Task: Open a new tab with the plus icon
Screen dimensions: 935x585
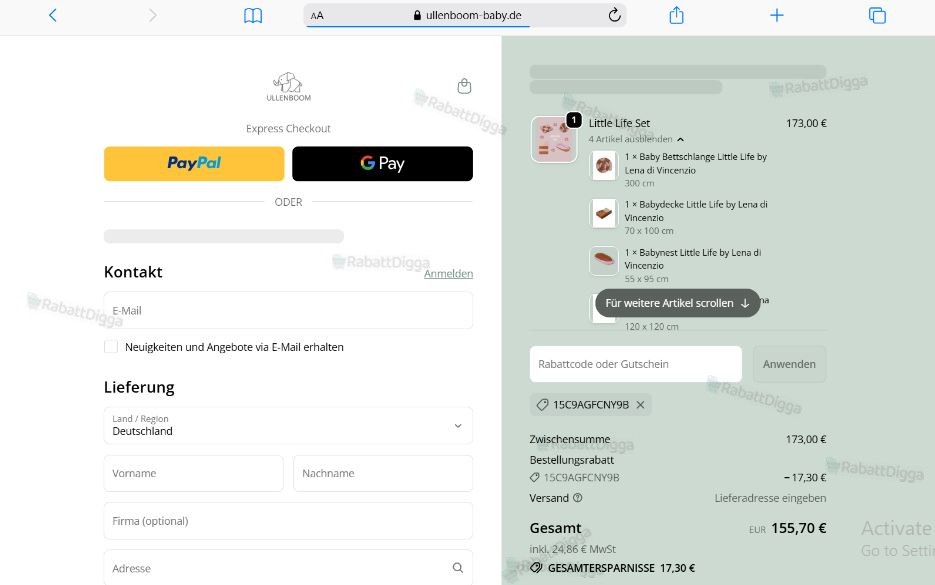Action: (776, 15)
